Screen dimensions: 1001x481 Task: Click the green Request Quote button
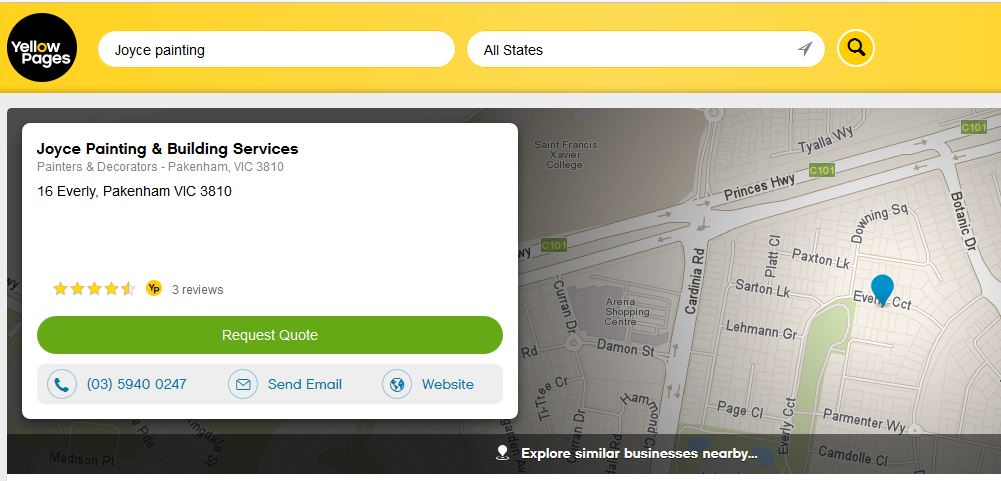(270, 335)
